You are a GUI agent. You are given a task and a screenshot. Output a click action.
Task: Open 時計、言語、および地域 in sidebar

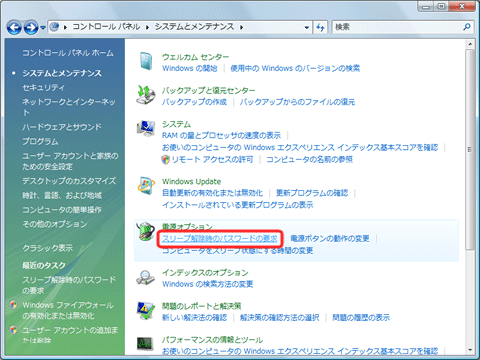click(x=62, y=195)
